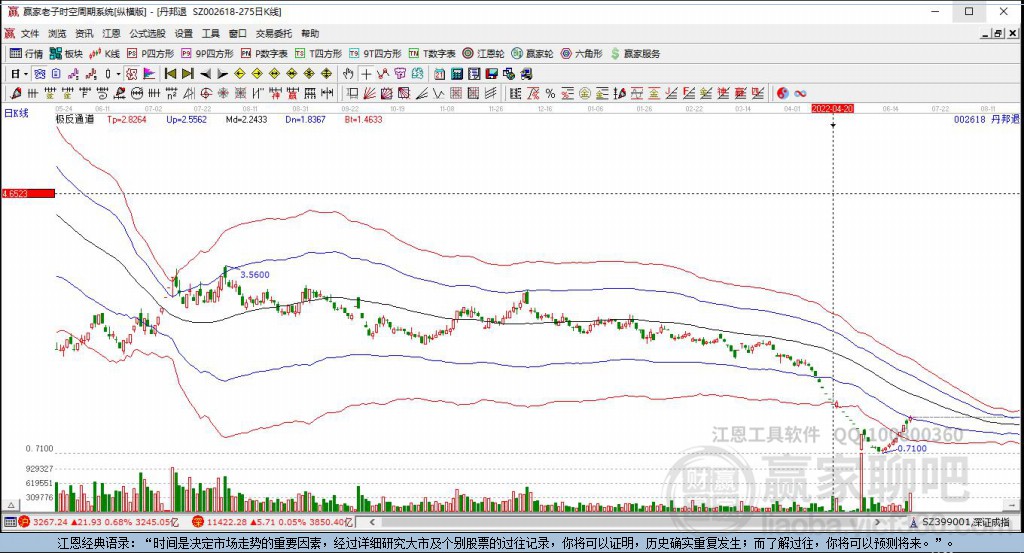The height and width of the screenshot is (553, 1024).
Task: Open the 江恩 menu
Action: [x=111, y=33]
